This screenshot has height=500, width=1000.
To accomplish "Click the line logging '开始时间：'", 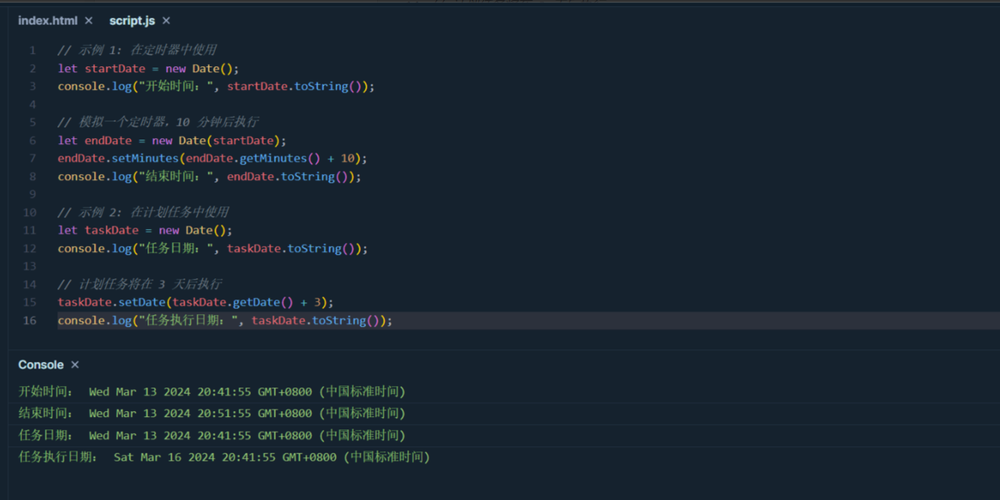I will [x=216, y=86].
